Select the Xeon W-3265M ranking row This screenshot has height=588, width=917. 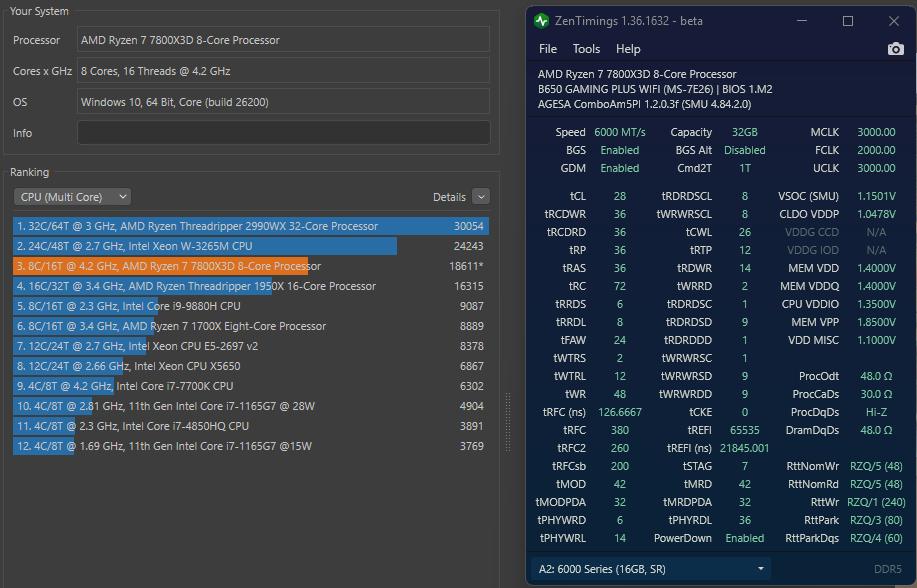coord(250,246)
